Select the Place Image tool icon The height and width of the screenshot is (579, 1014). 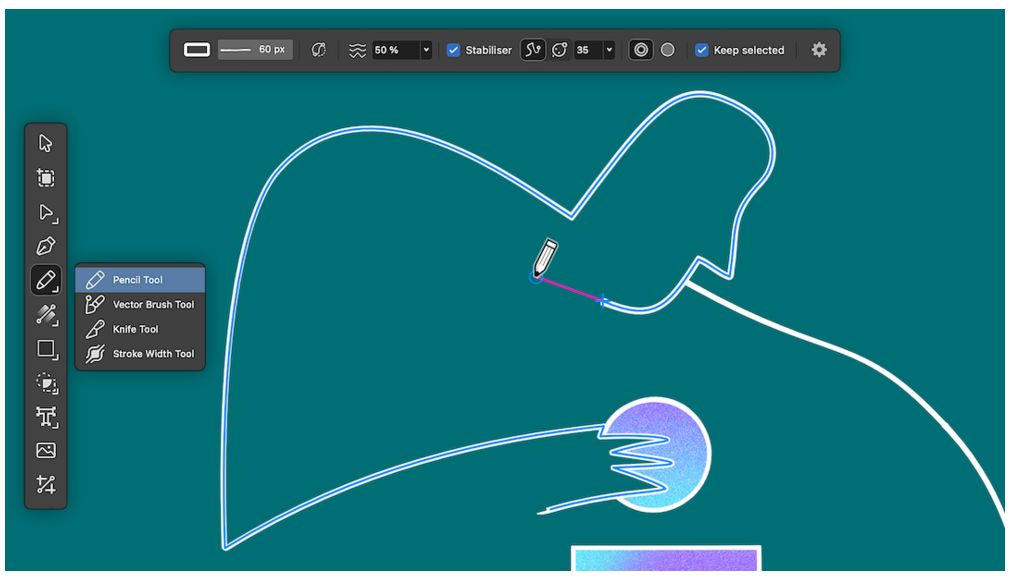pos(45,450)
